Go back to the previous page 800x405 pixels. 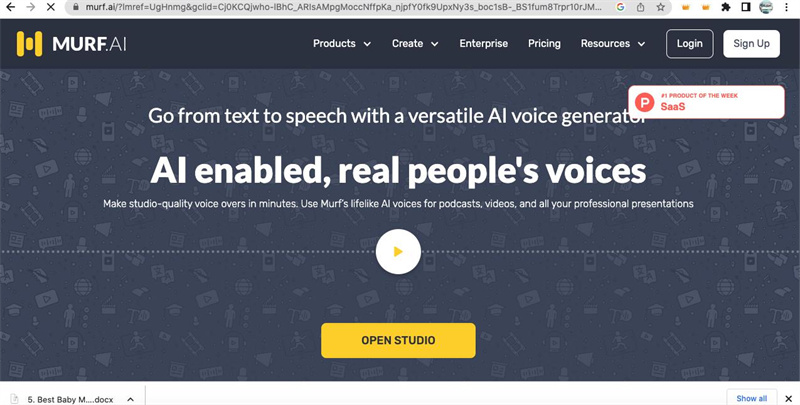point(8,7)
